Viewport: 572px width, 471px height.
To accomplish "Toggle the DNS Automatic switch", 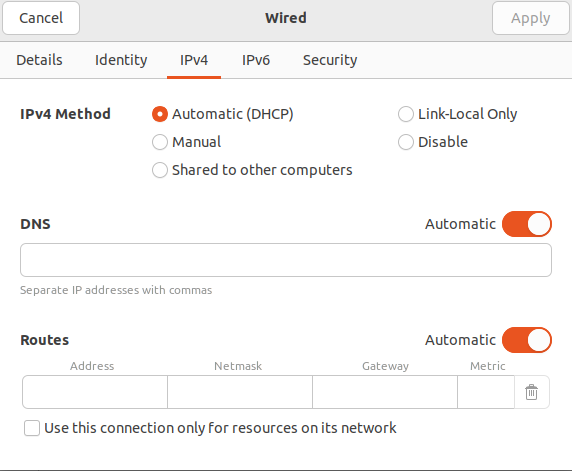I will pos(527,224).
